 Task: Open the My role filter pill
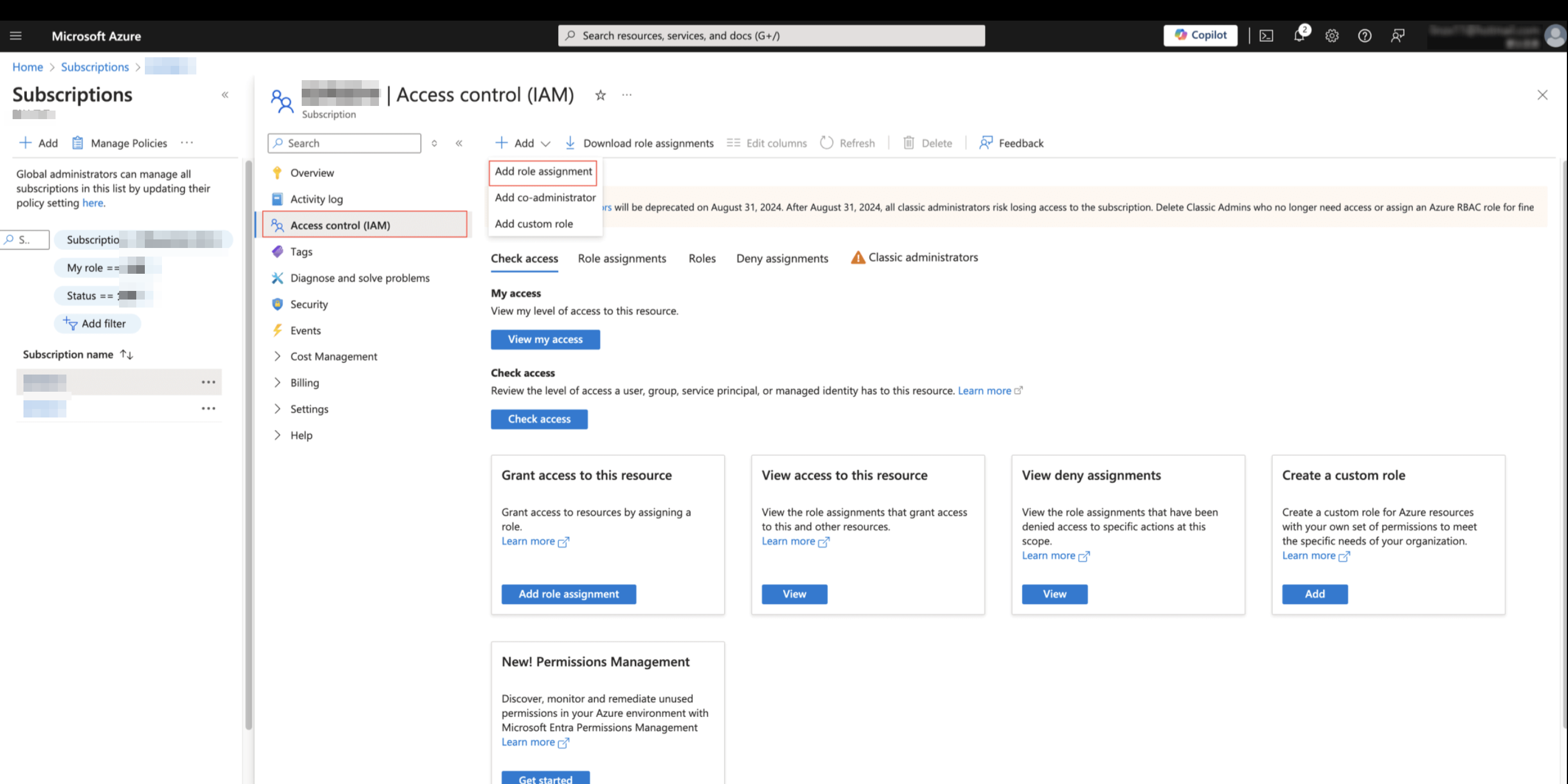107,268
